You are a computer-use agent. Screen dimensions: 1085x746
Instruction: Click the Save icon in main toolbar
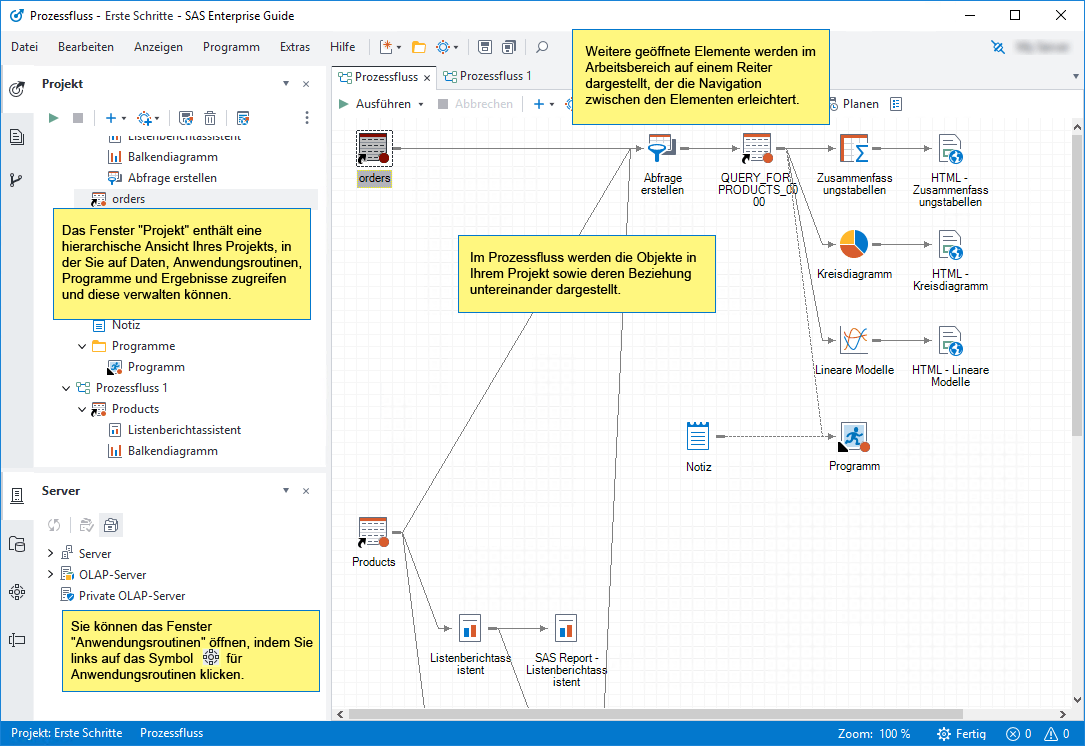[485, 47]
